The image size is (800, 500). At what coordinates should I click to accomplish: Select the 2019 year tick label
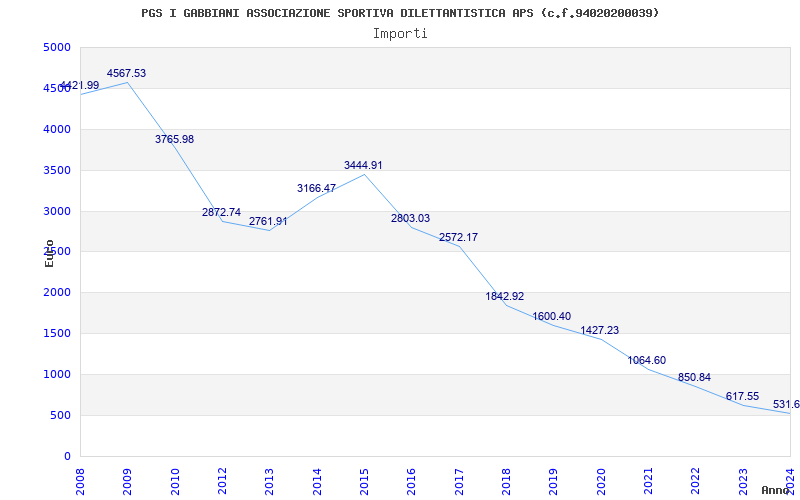(x=554, y=482)
